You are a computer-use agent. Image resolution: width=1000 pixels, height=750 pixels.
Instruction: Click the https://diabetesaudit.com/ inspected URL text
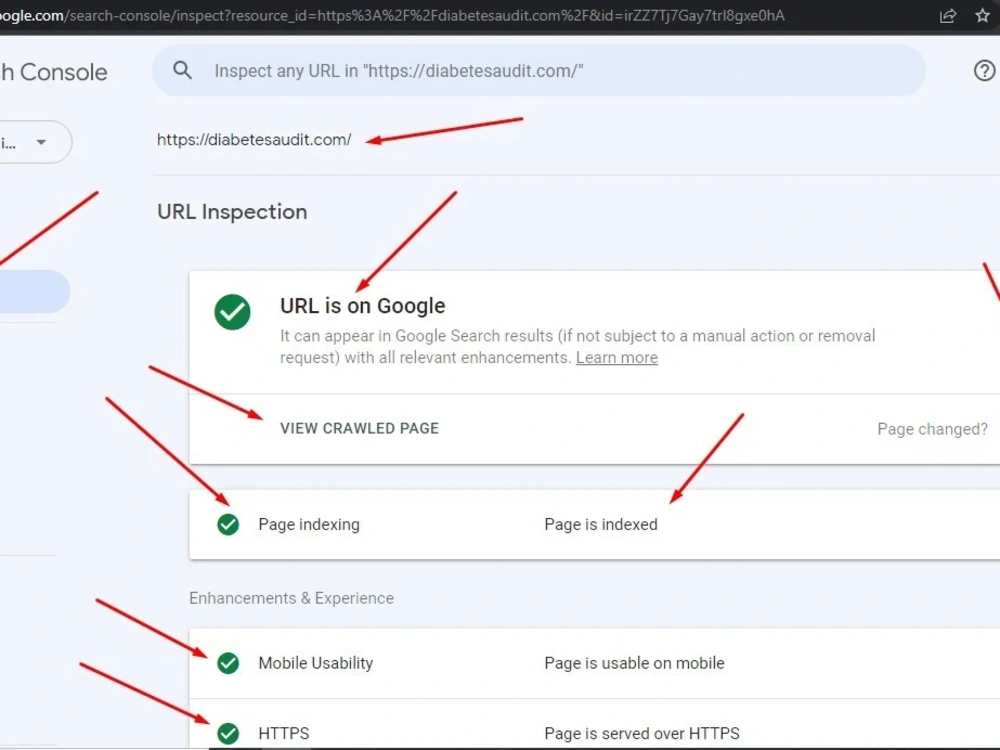254,140
